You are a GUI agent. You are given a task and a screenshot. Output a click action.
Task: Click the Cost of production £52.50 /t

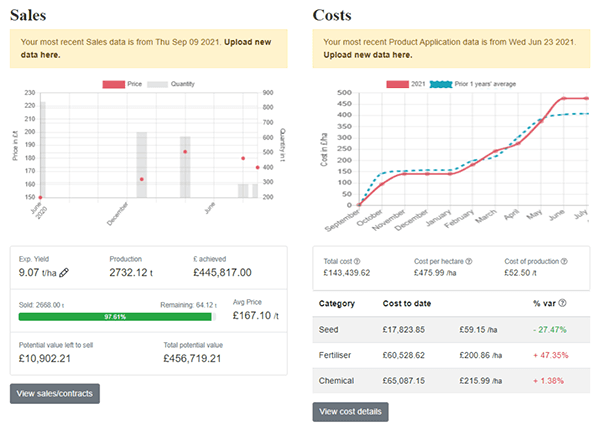[x=520, y=273]
